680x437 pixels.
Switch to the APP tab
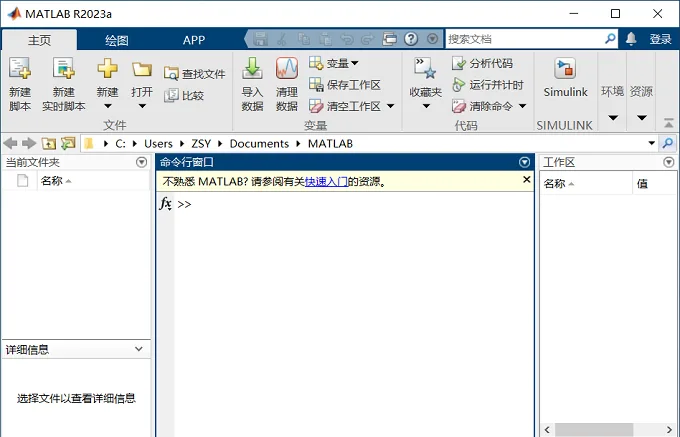pos(193,40)
